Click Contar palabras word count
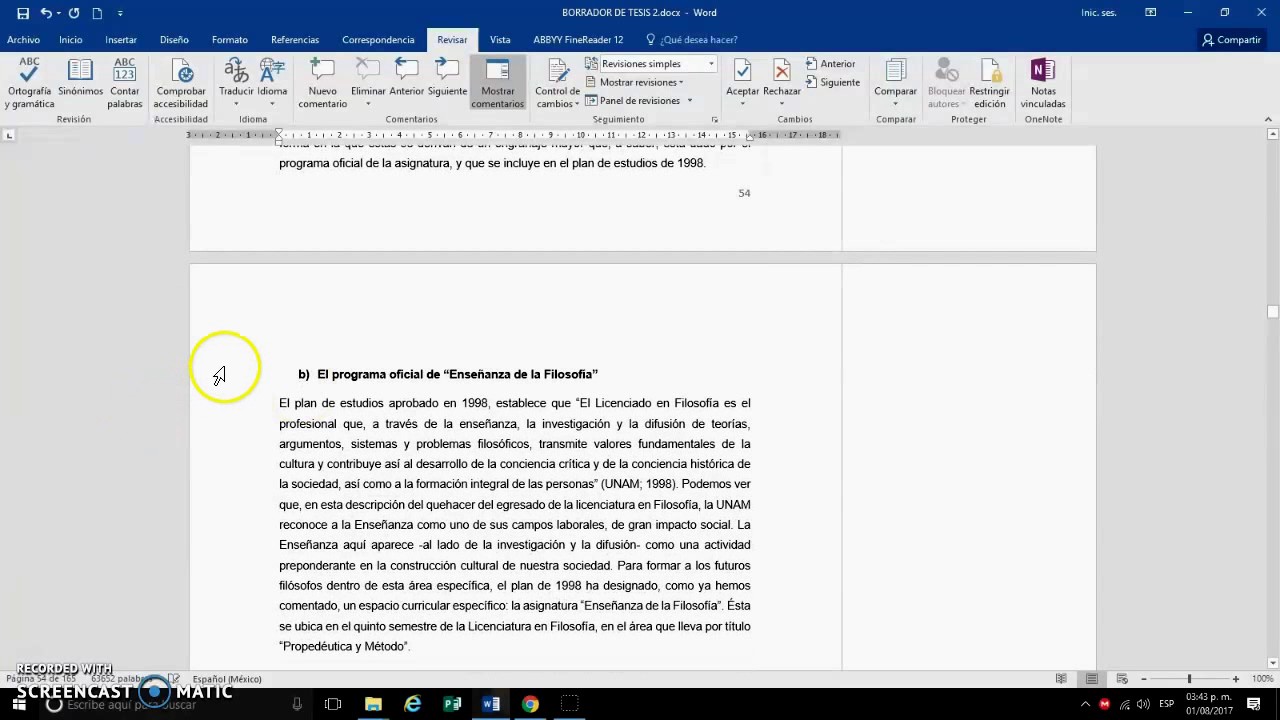 pos(125,83)
